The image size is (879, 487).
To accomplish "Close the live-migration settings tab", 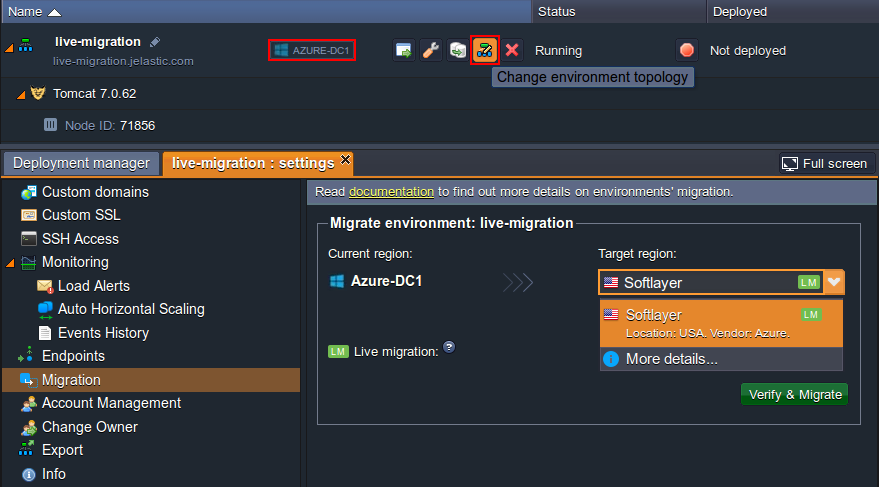I will click(345, 160).
